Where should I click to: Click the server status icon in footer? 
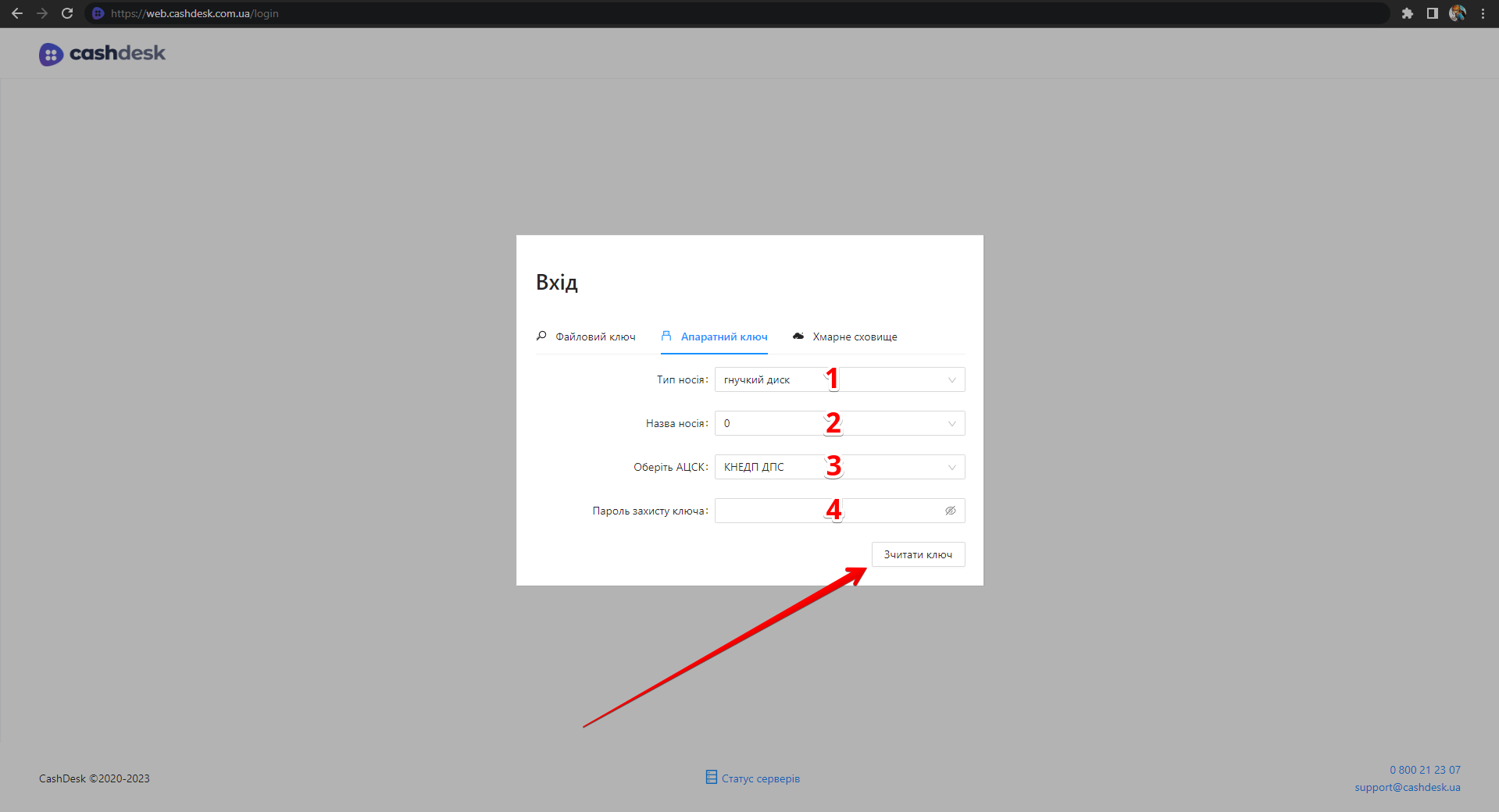coord(711,777)
